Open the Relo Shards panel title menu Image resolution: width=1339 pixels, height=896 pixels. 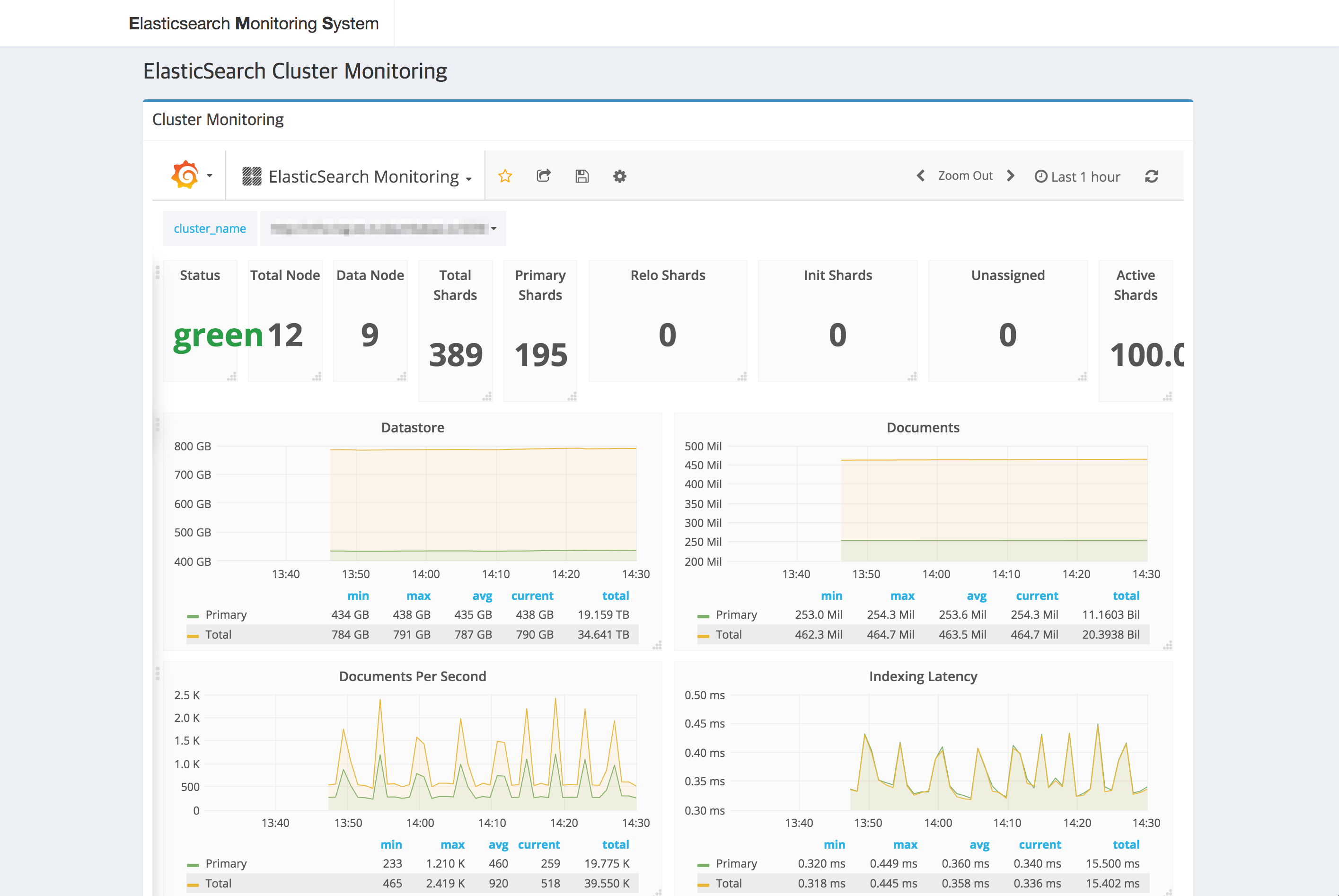(668, 275)
